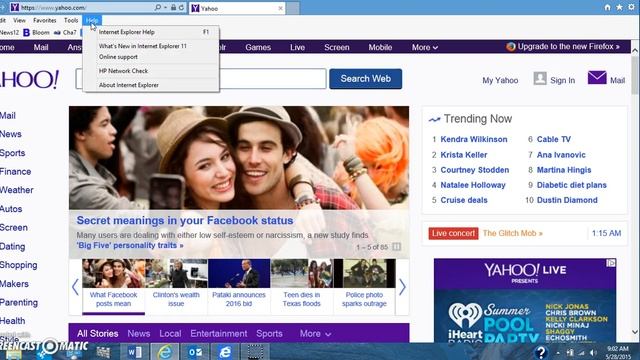640x360 pixels.
Task: Show hidden system tray icons
Action: coord(558,353)
